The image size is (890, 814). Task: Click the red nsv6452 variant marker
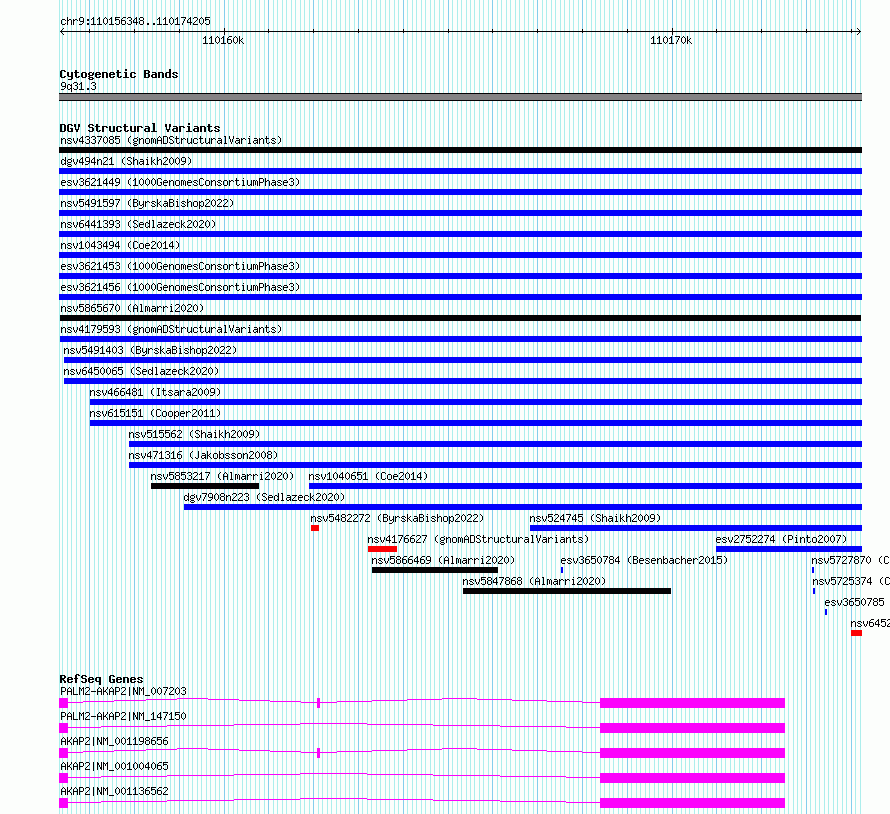pyautogui.click(x=857, y=633)
